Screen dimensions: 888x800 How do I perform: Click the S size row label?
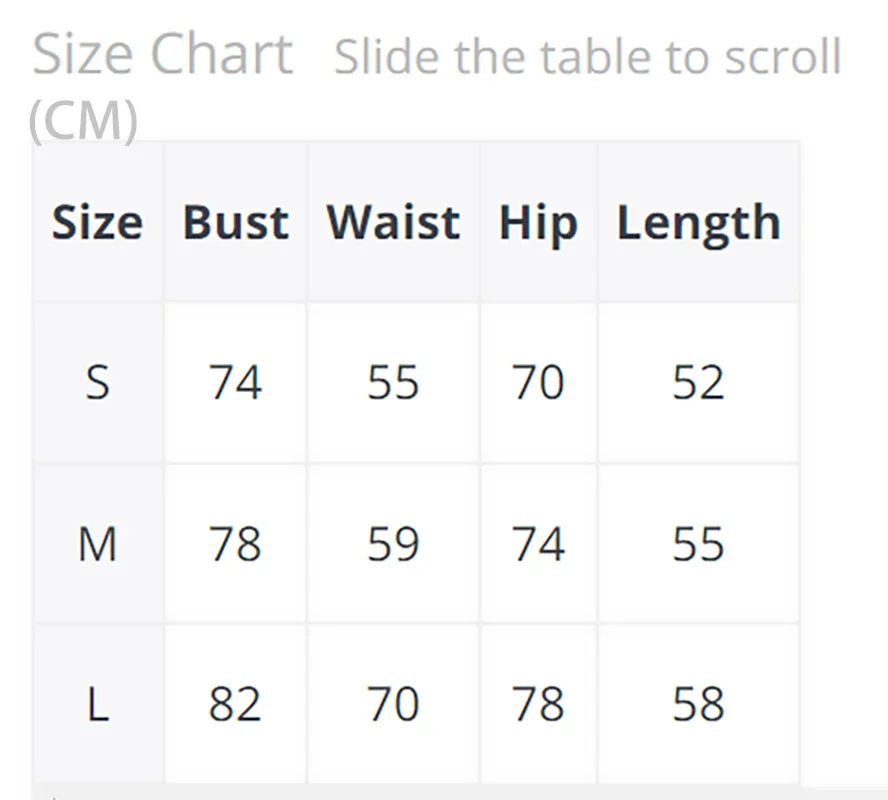97,382
